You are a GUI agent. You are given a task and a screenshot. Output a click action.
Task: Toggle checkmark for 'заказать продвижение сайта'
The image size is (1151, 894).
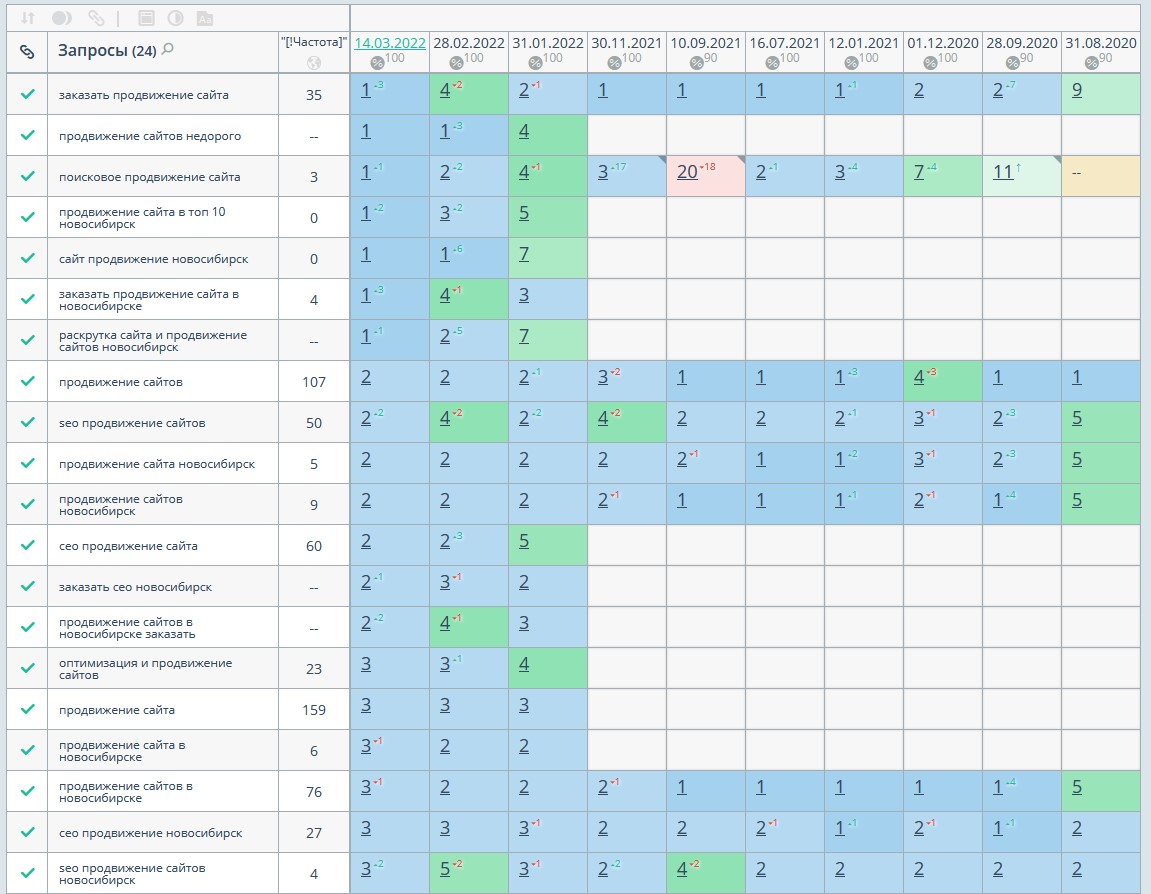(x=27, y=95)
